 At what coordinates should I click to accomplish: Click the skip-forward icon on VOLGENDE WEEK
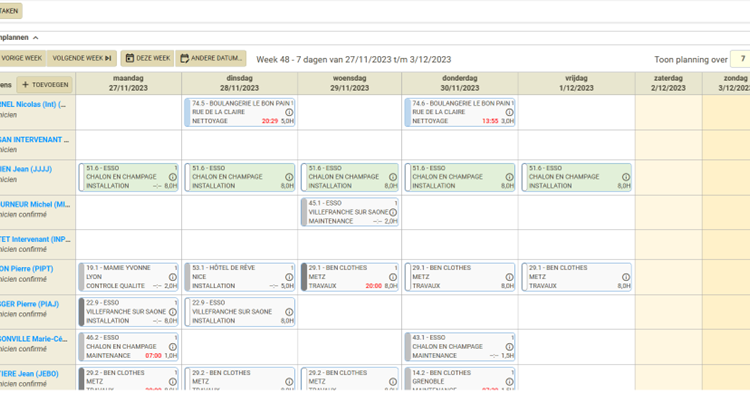point(108,58)
